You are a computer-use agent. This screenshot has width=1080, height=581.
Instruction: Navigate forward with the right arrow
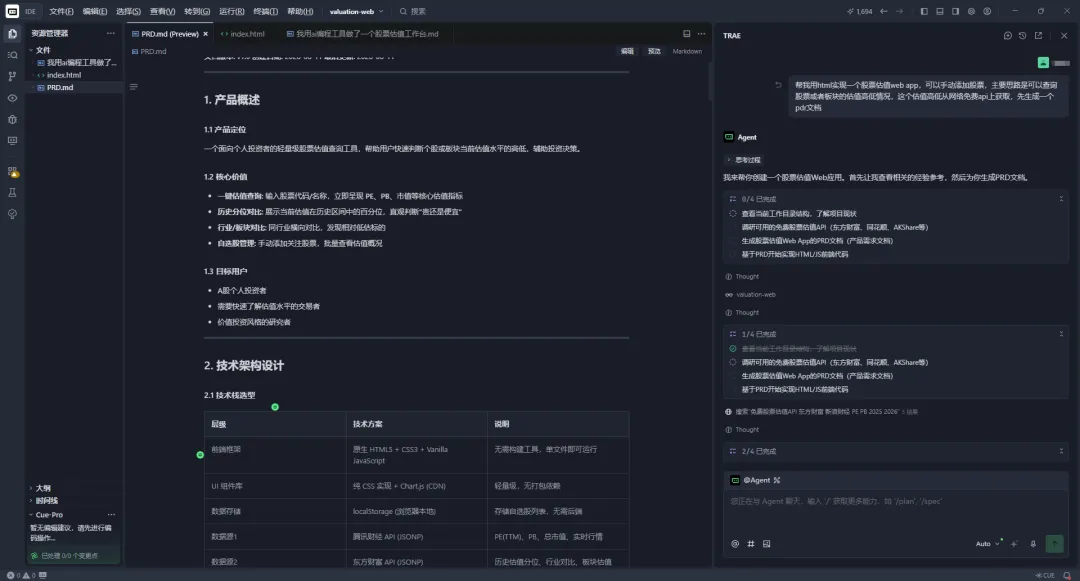pyautogui.click(x=900, y=11)
